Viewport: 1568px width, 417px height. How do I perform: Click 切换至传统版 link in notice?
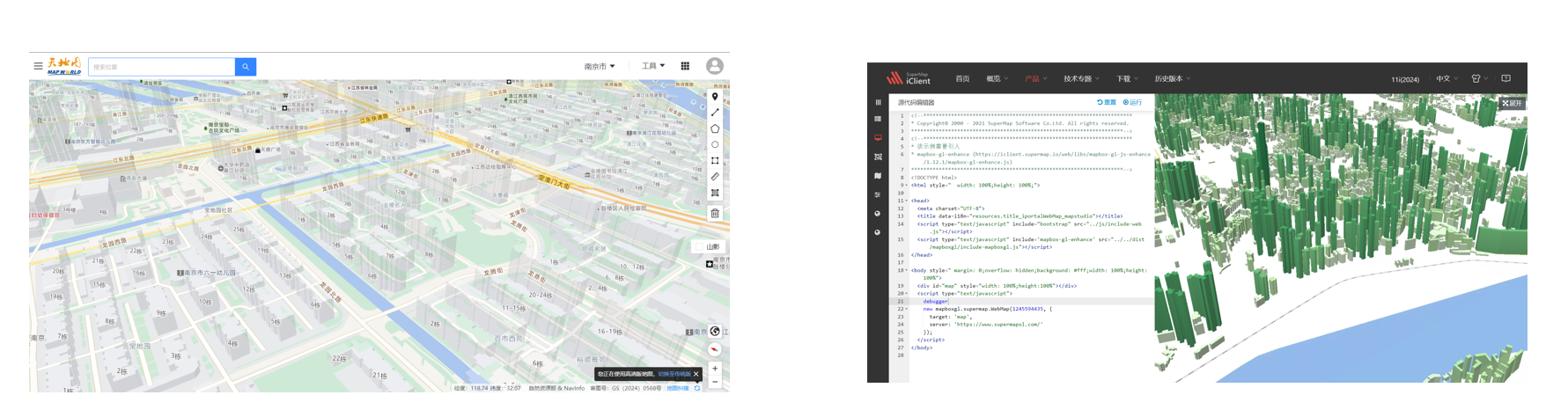pos(674,374)
